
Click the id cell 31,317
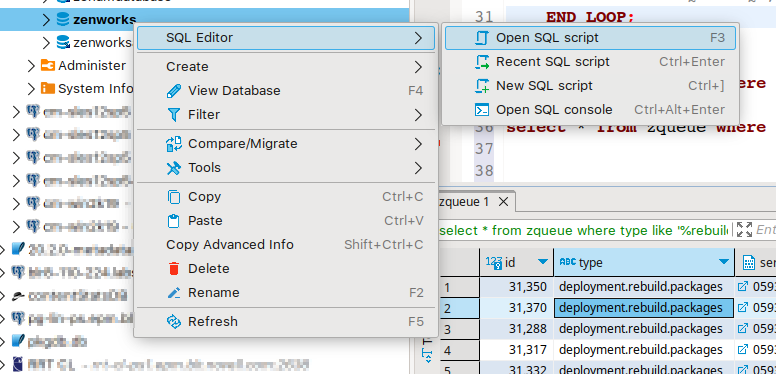(x=517, y=350)
